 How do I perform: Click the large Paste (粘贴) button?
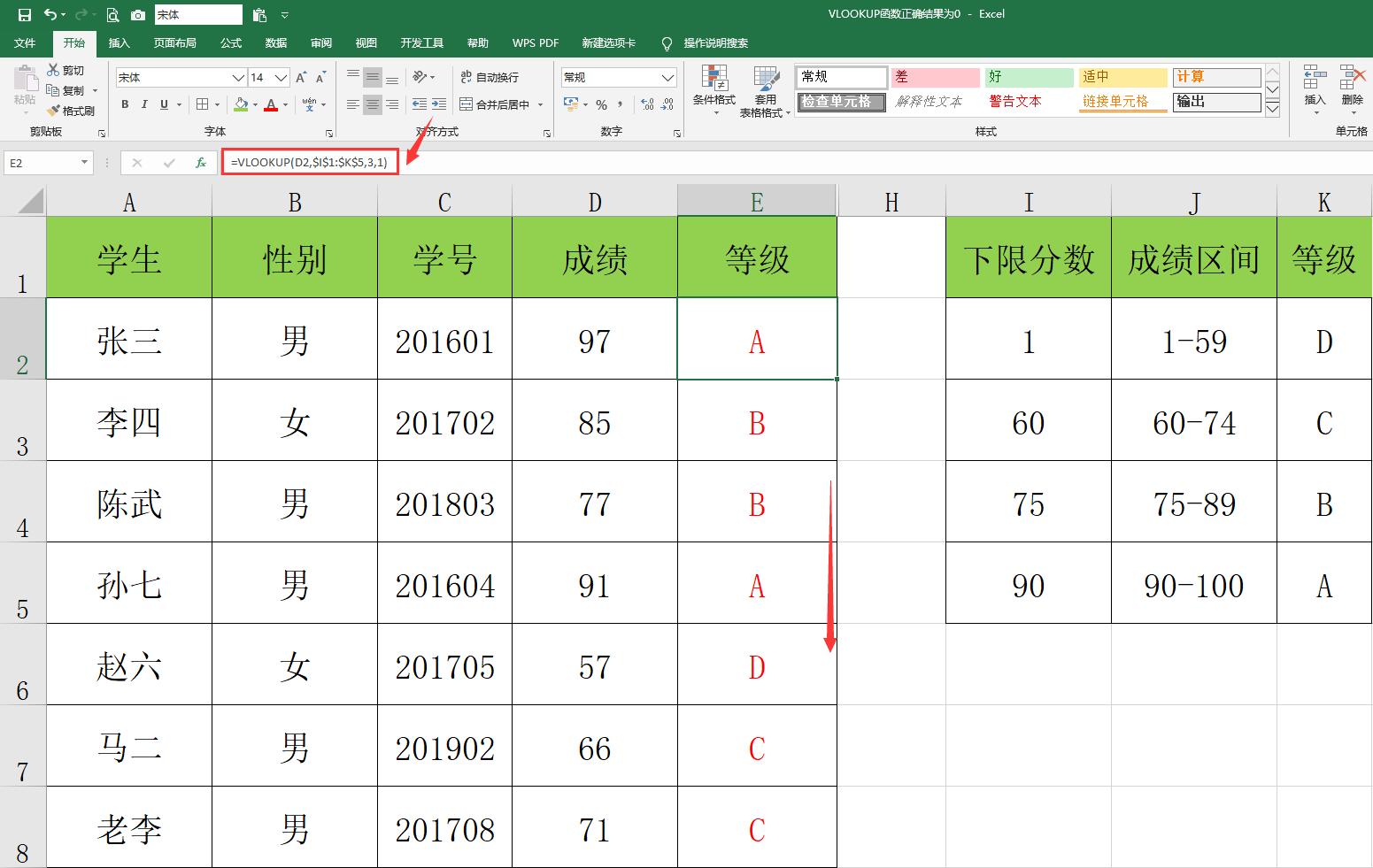click(x=25, y=90)
